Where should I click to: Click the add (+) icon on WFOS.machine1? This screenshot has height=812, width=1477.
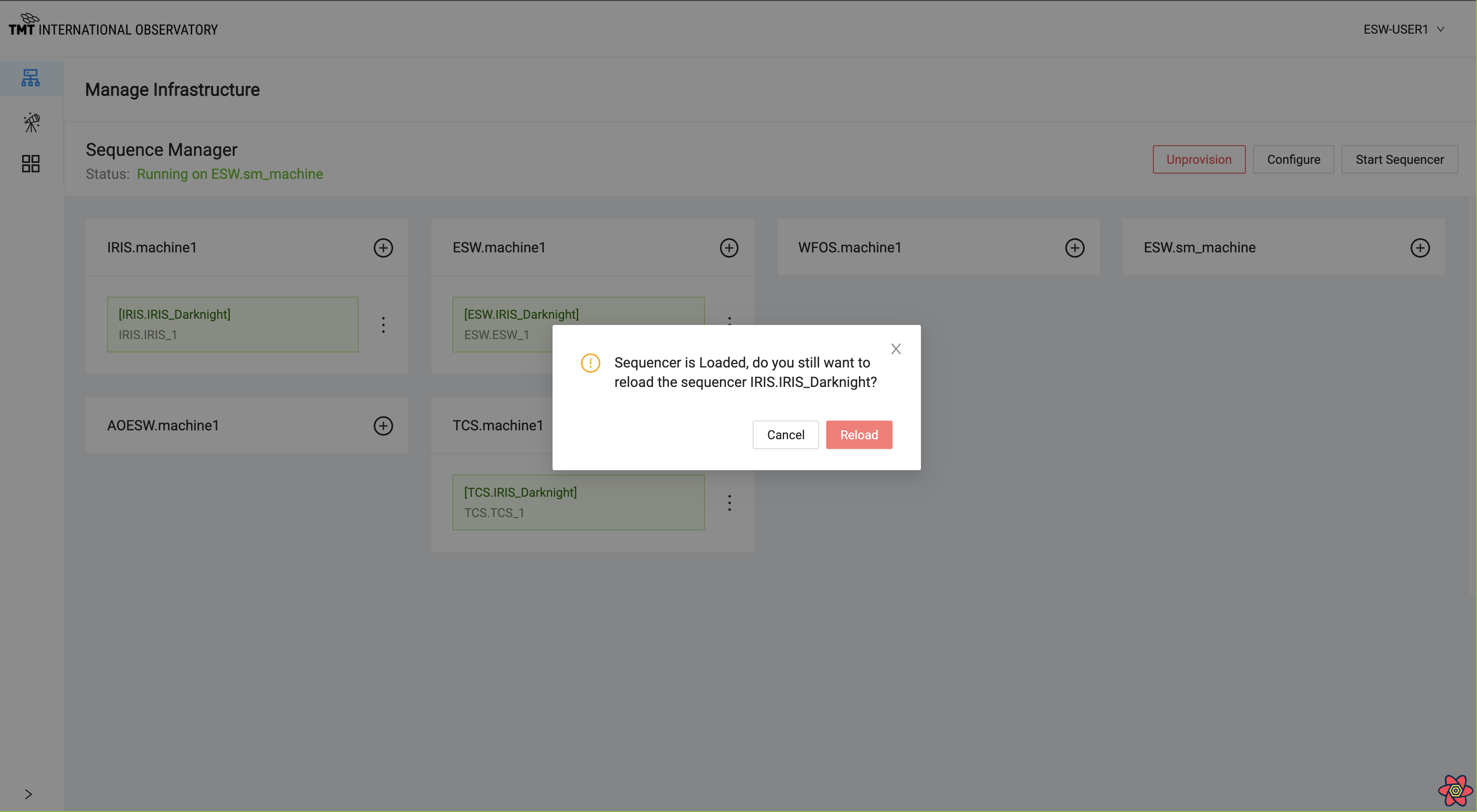(1074, 247)
